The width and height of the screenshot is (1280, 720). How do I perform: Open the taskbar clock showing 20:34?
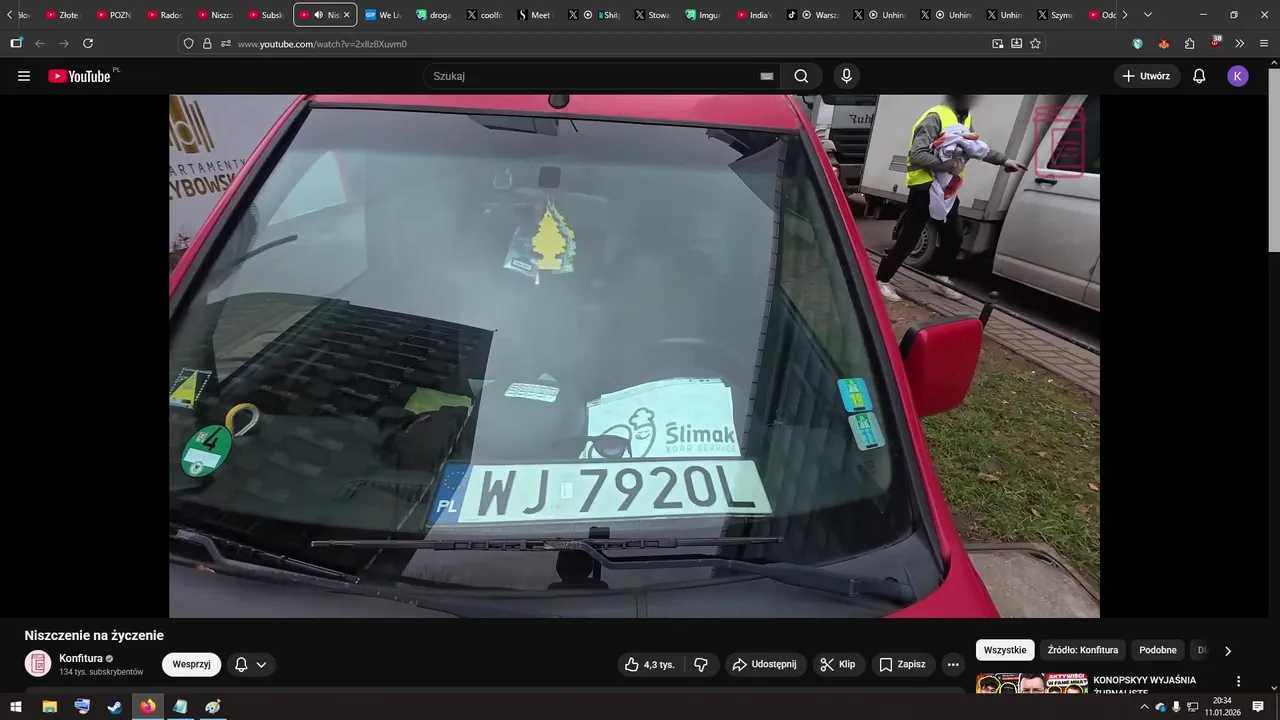point(1222,707)
